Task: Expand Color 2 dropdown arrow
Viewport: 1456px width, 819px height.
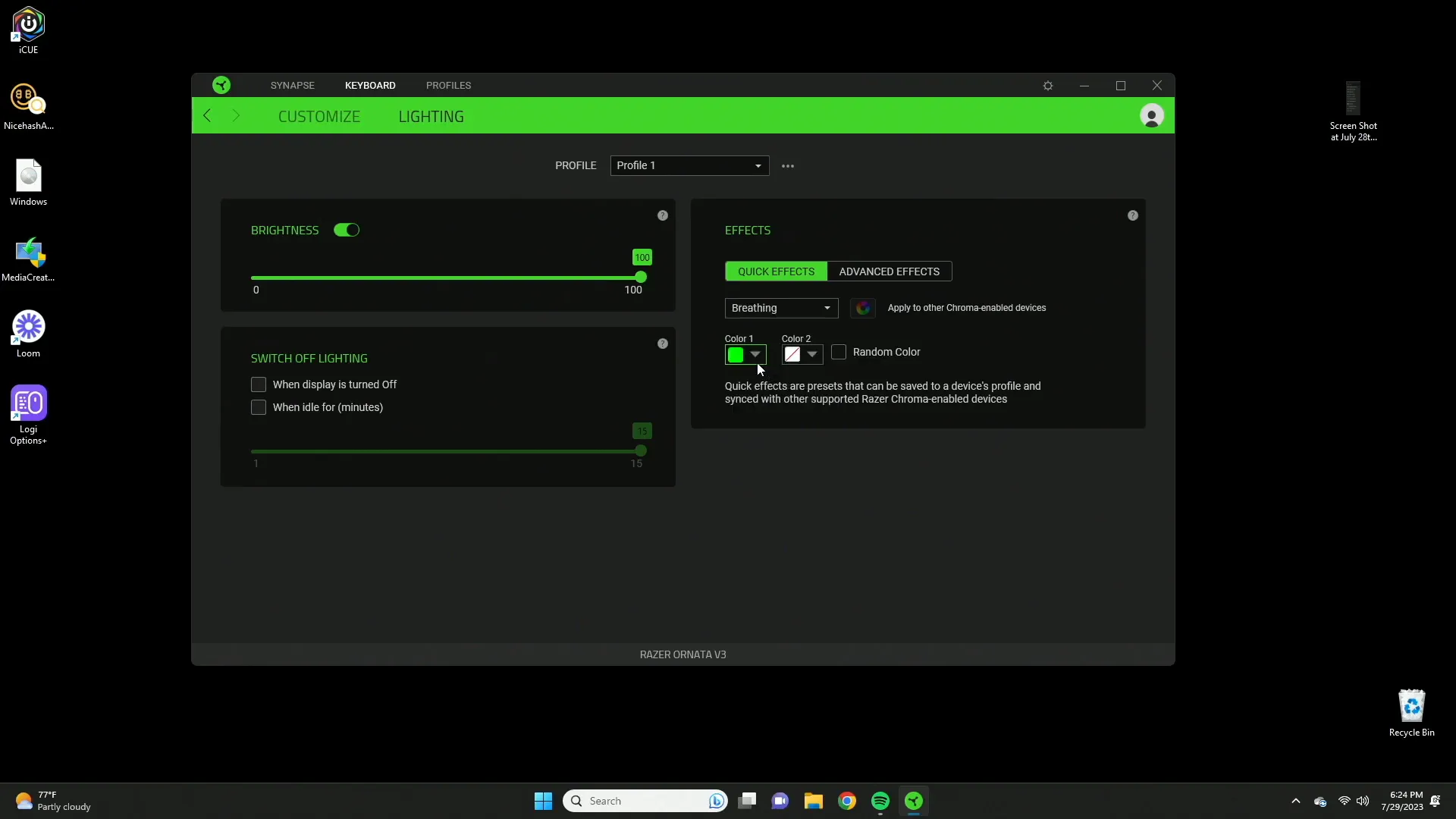Action: pos(812,355)
